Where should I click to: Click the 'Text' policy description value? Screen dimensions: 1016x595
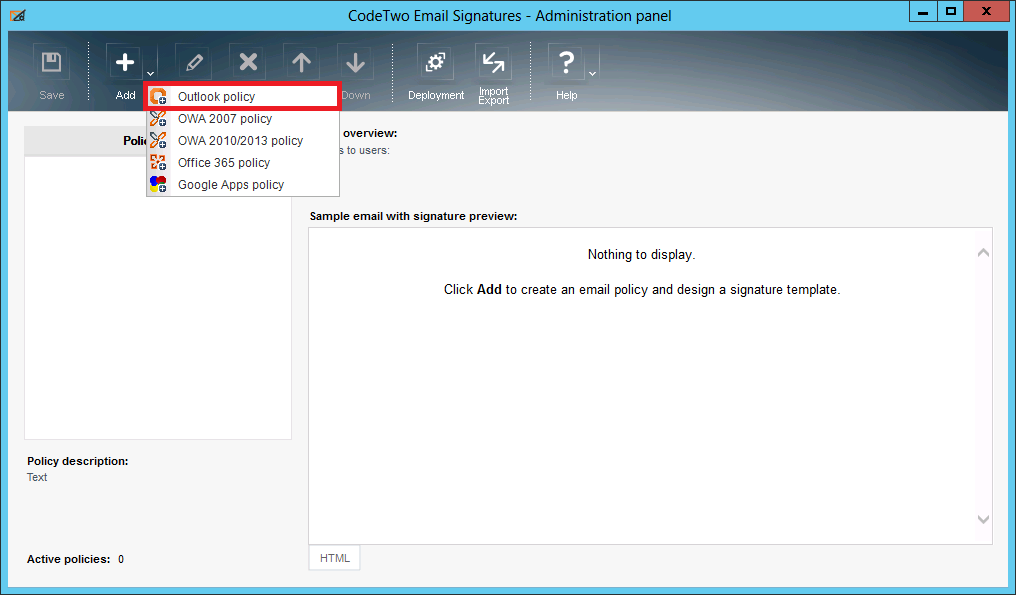[37, 477]
